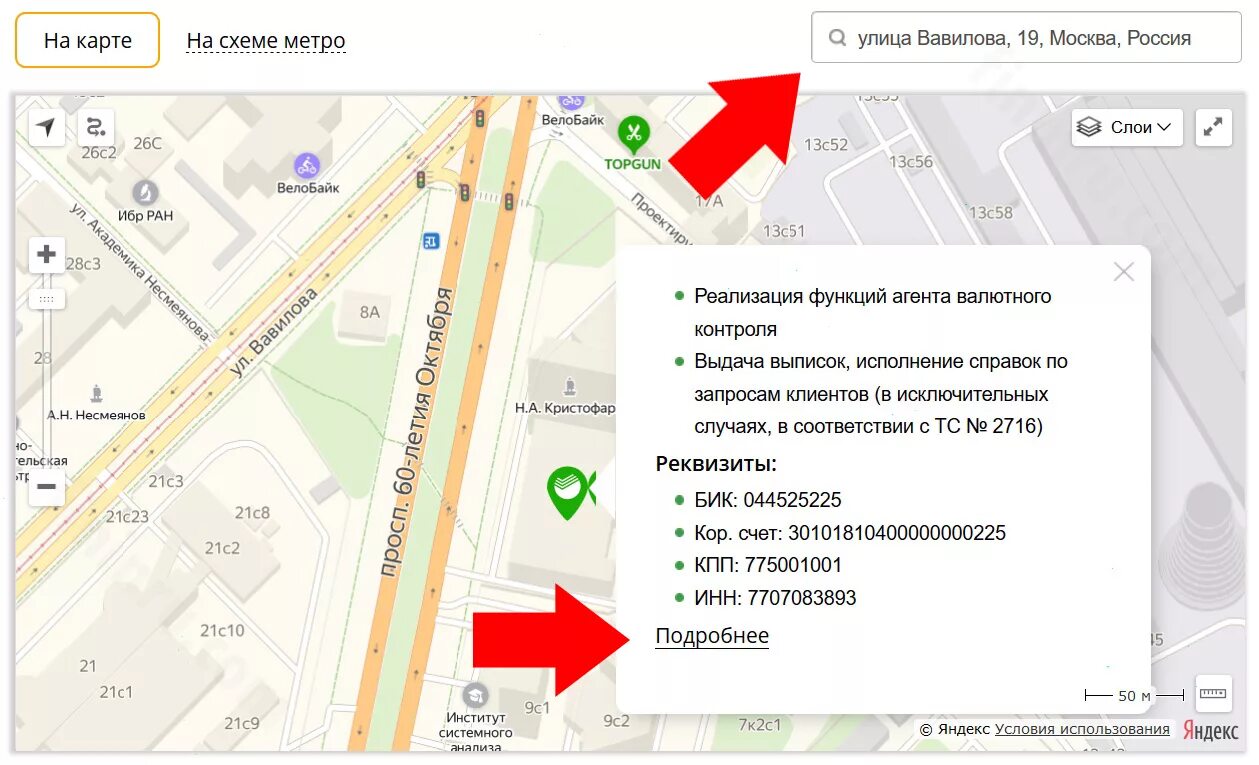This screenshot has width=1259, height=765.
Task: Activate the ruler measurement tool
Action: pyautogui.click(x=1213, y=693)
